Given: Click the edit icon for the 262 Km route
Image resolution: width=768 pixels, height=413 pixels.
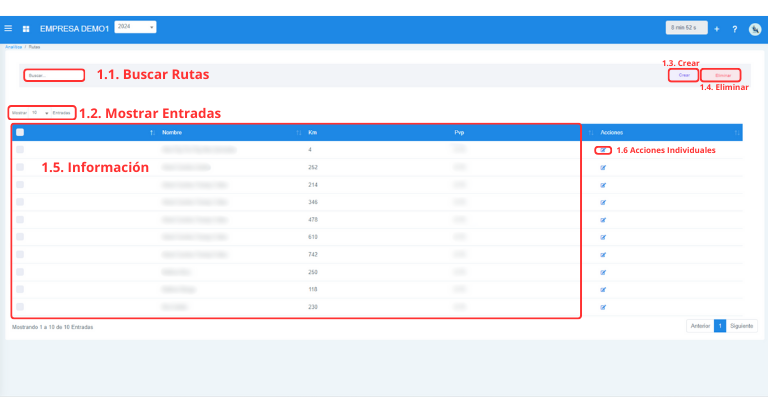Looking at the screenshot, I should coord(603,168).
